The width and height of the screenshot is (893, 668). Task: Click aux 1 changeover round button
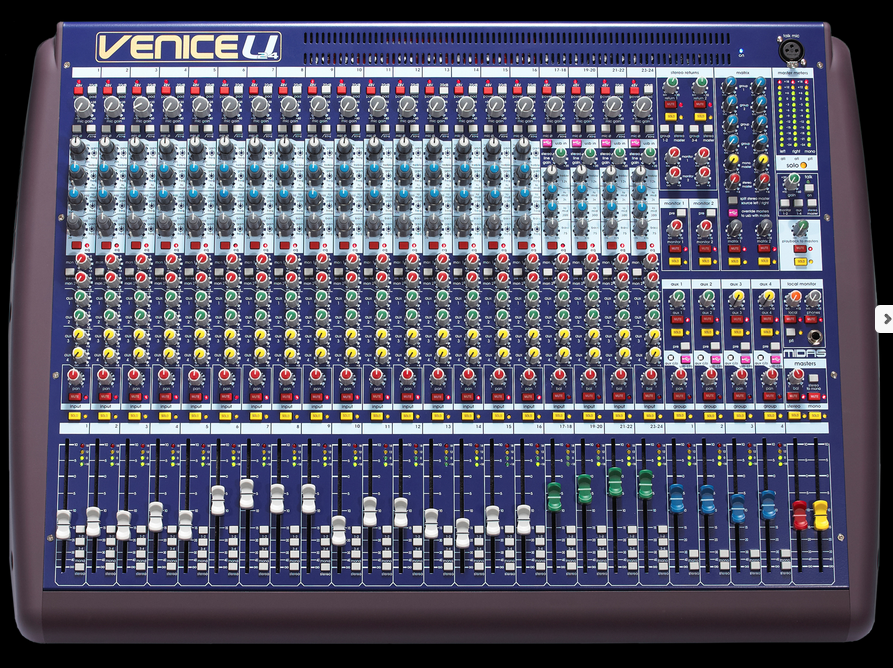point(669,359)
